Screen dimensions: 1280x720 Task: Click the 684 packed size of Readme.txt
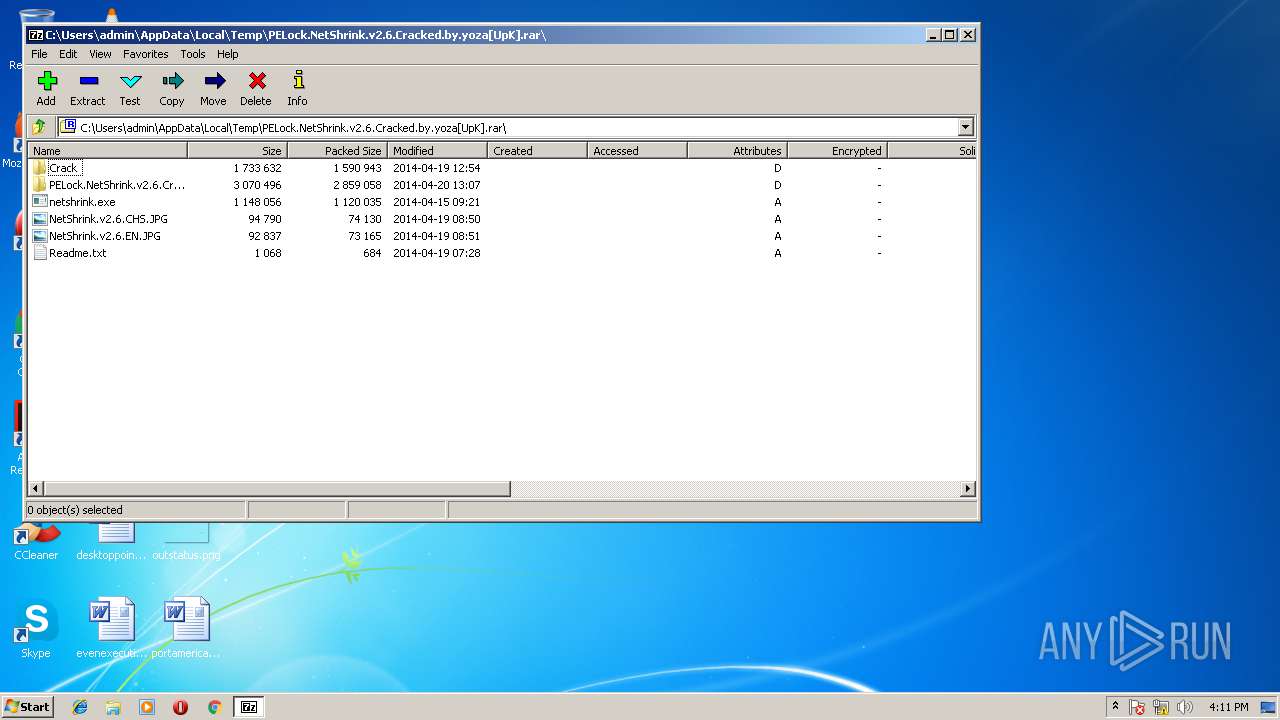[x=372, y=253]
